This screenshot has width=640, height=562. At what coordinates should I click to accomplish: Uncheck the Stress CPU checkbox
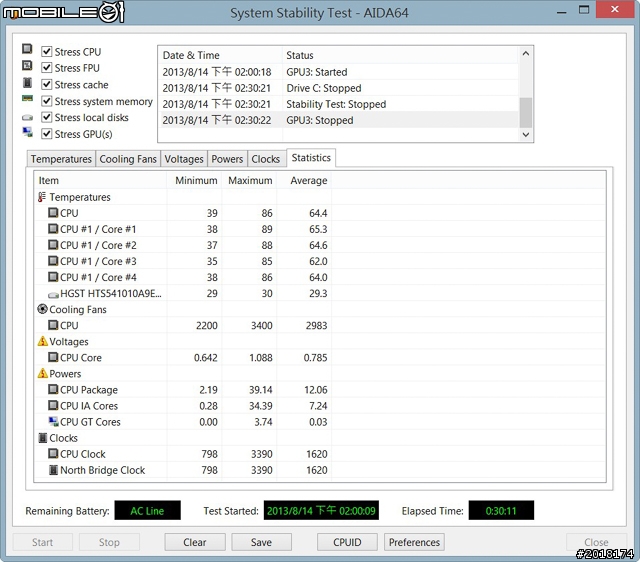click(47, 51)
